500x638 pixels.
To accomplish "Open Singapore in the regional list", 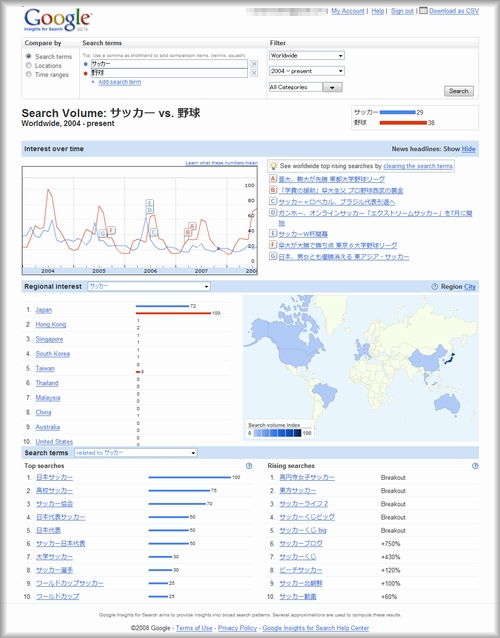I will [49, 339].
